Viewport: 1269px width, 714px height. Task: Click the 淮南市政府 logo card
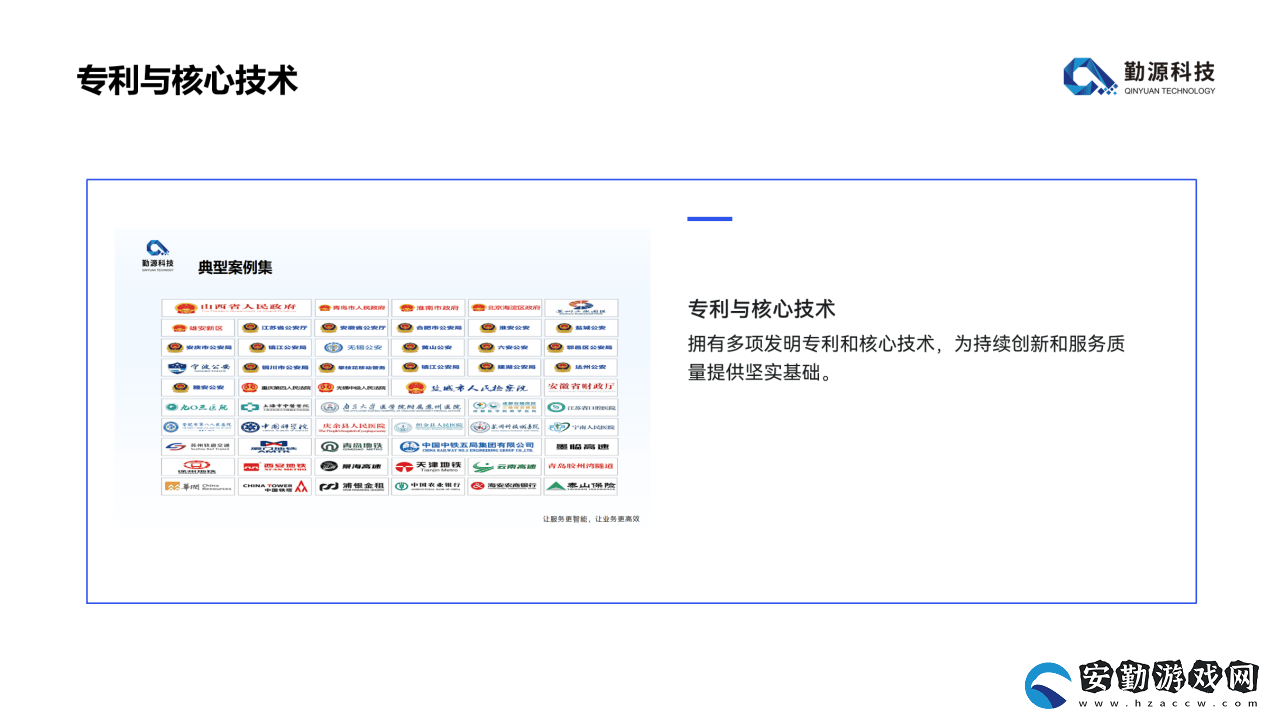pos(428,308)
